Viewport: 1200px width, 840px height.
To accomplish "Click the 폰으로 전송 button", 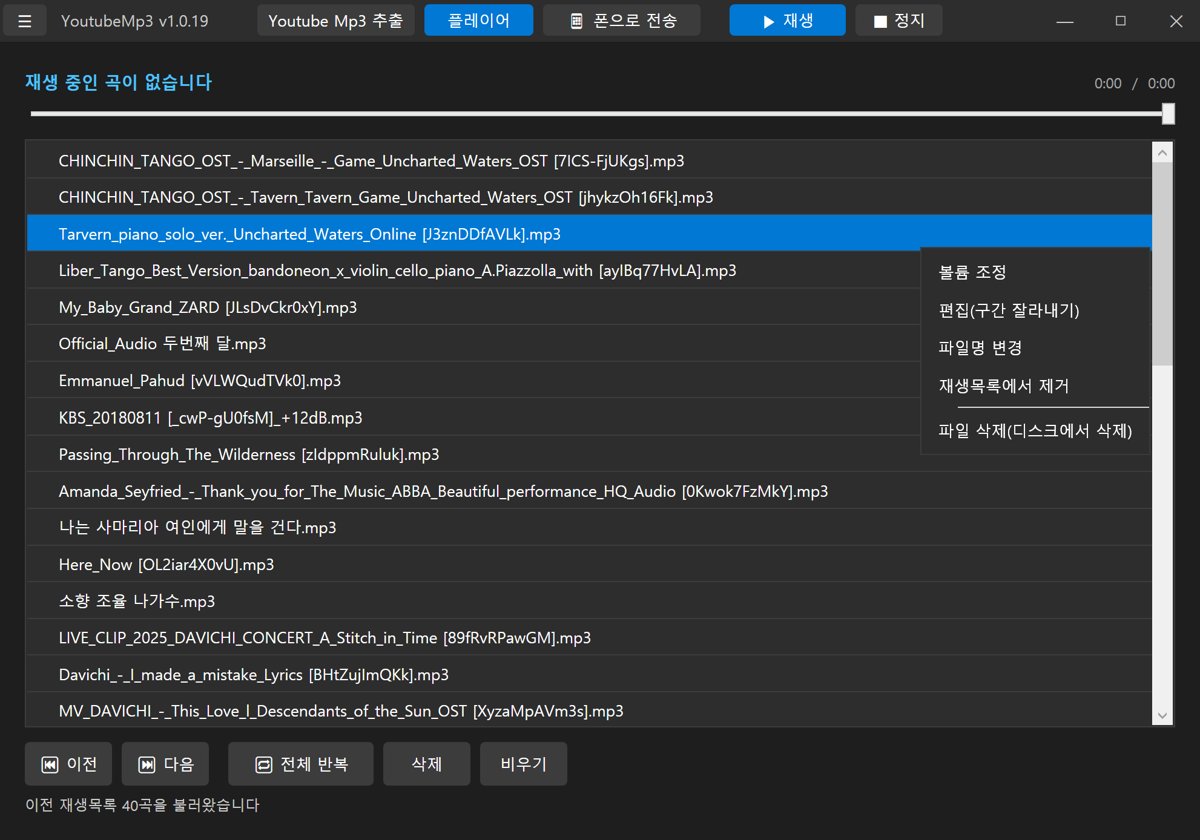I will (622, 20).
